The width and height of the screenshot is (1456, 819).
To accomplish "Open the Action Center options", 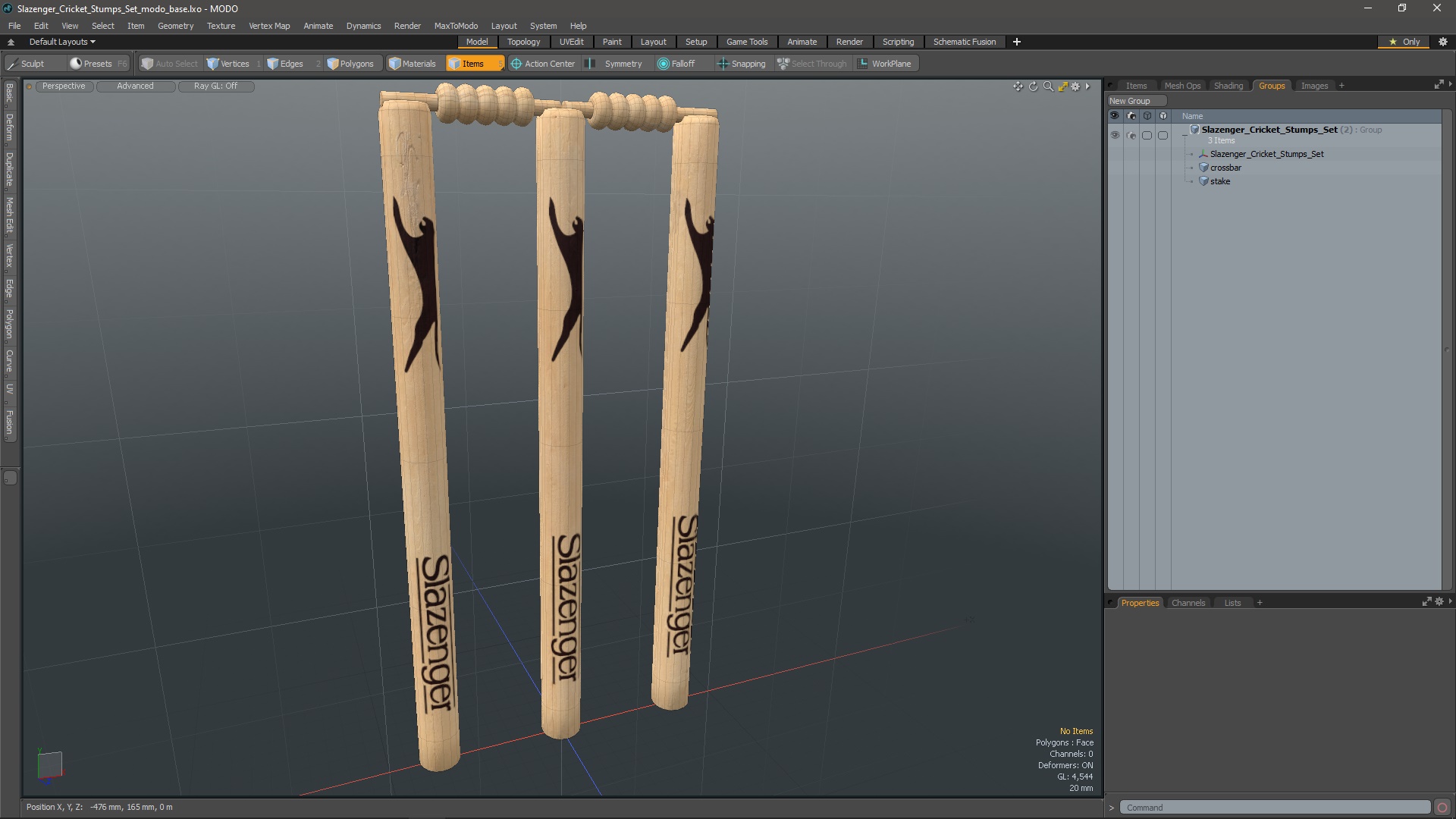I will coord(543,64).
